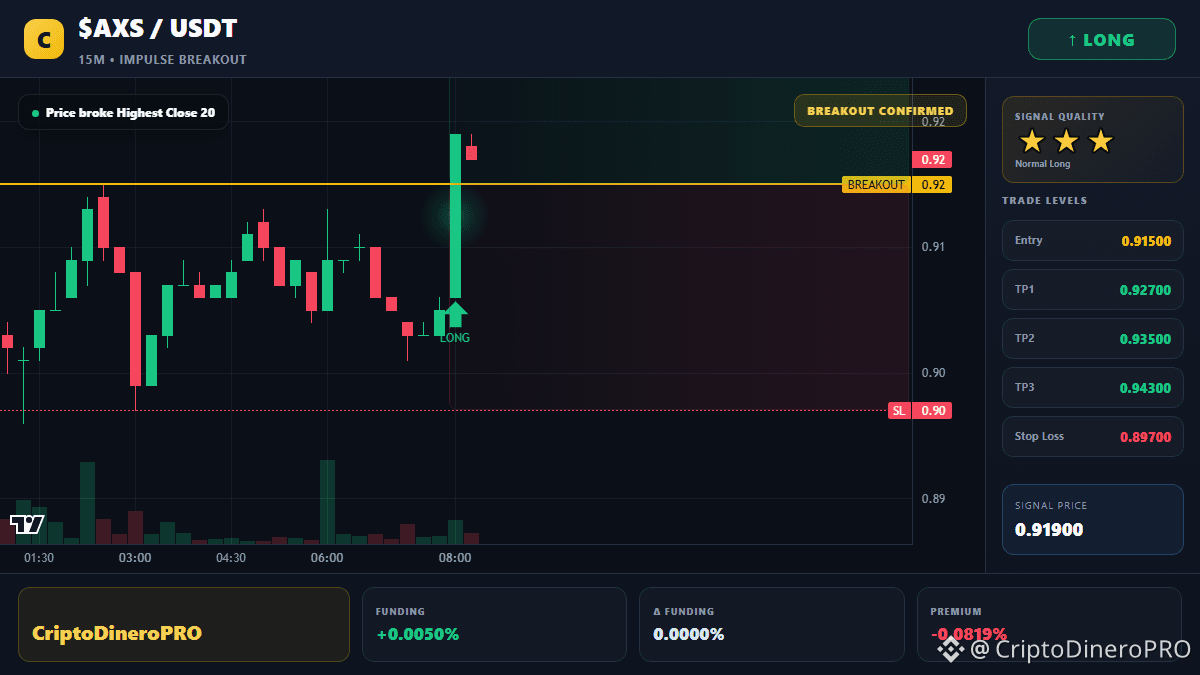Click the red 0.92 current price tag
1200x675 pixels.
932,160
